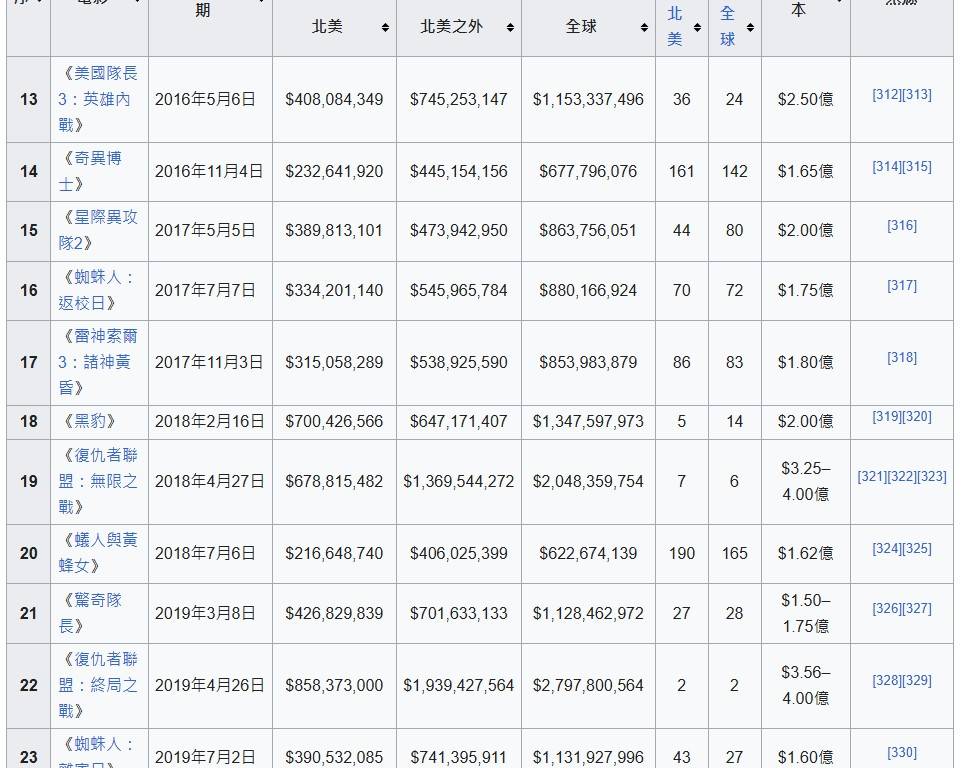Open the 蟻人與黃蜂女 film link
Viewport: 964px width, 768px height.
(98, 553)
